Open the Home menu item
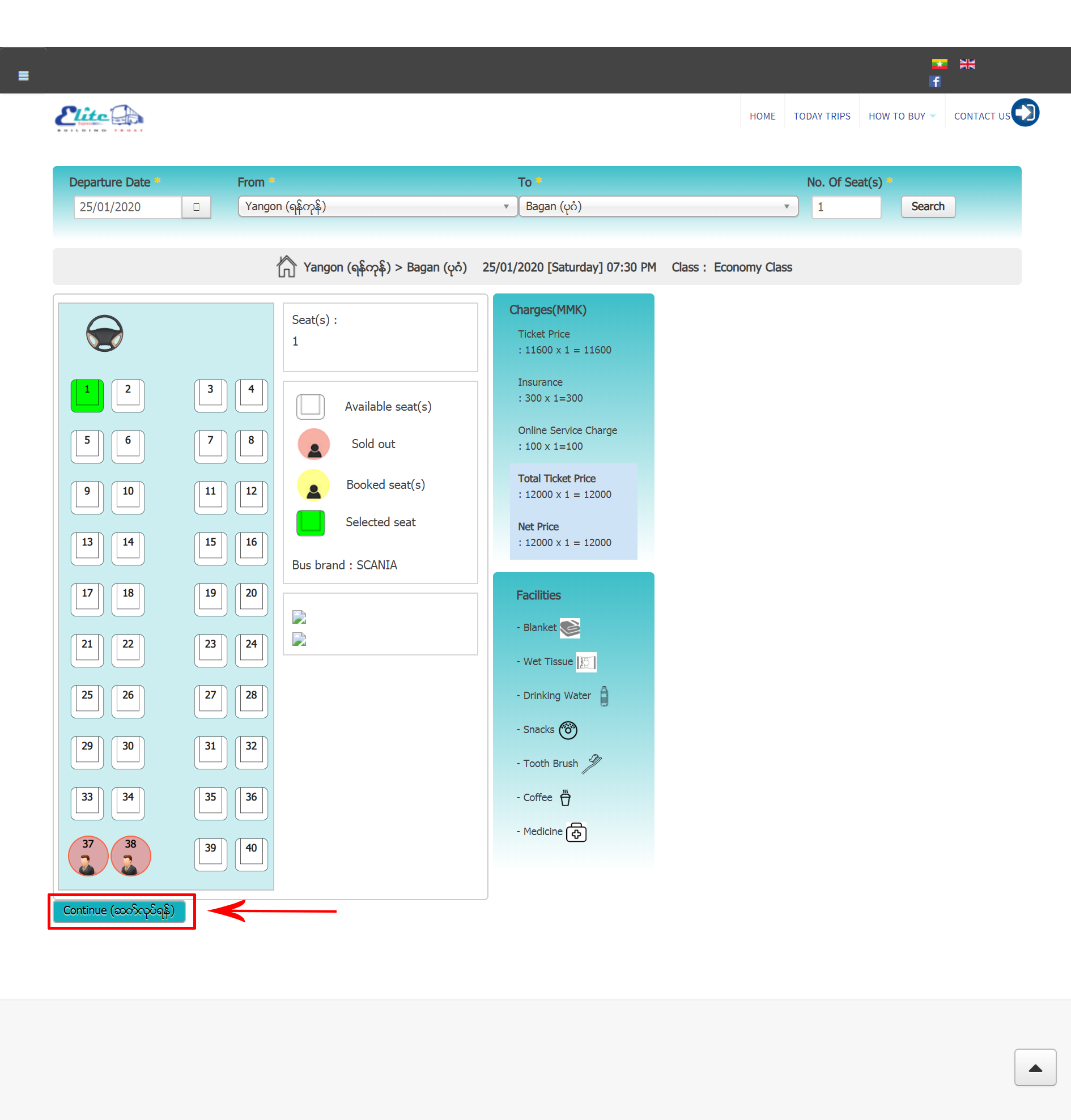The image size is (1071, 1120). coord(762,117)
